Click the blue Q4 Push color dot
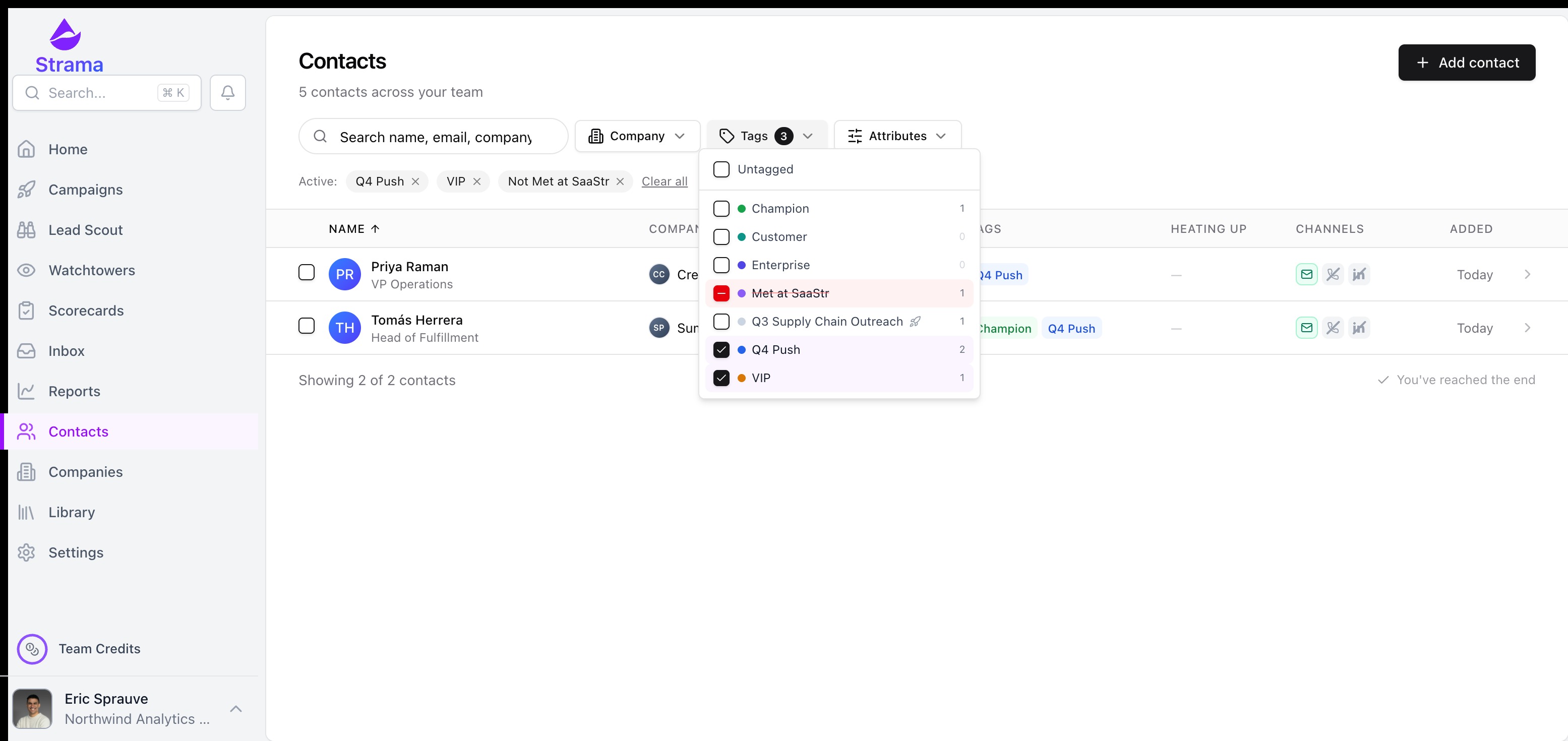Viewport: 1568px width, 741px height. 741,350
